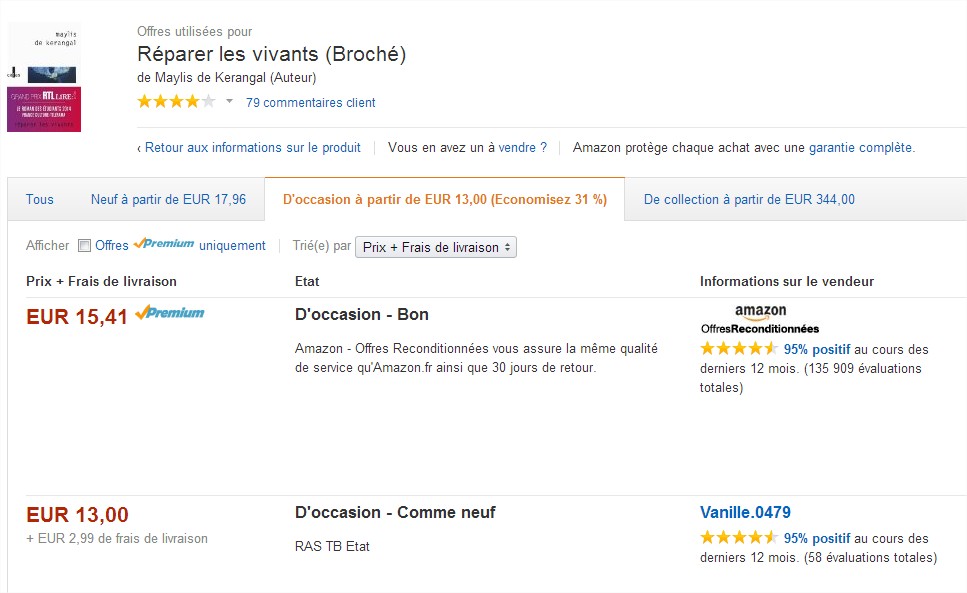Open the rating breakdown dropdown arrow
The height and width of the screenshot is (593, 967).
(x=229, y=101)
